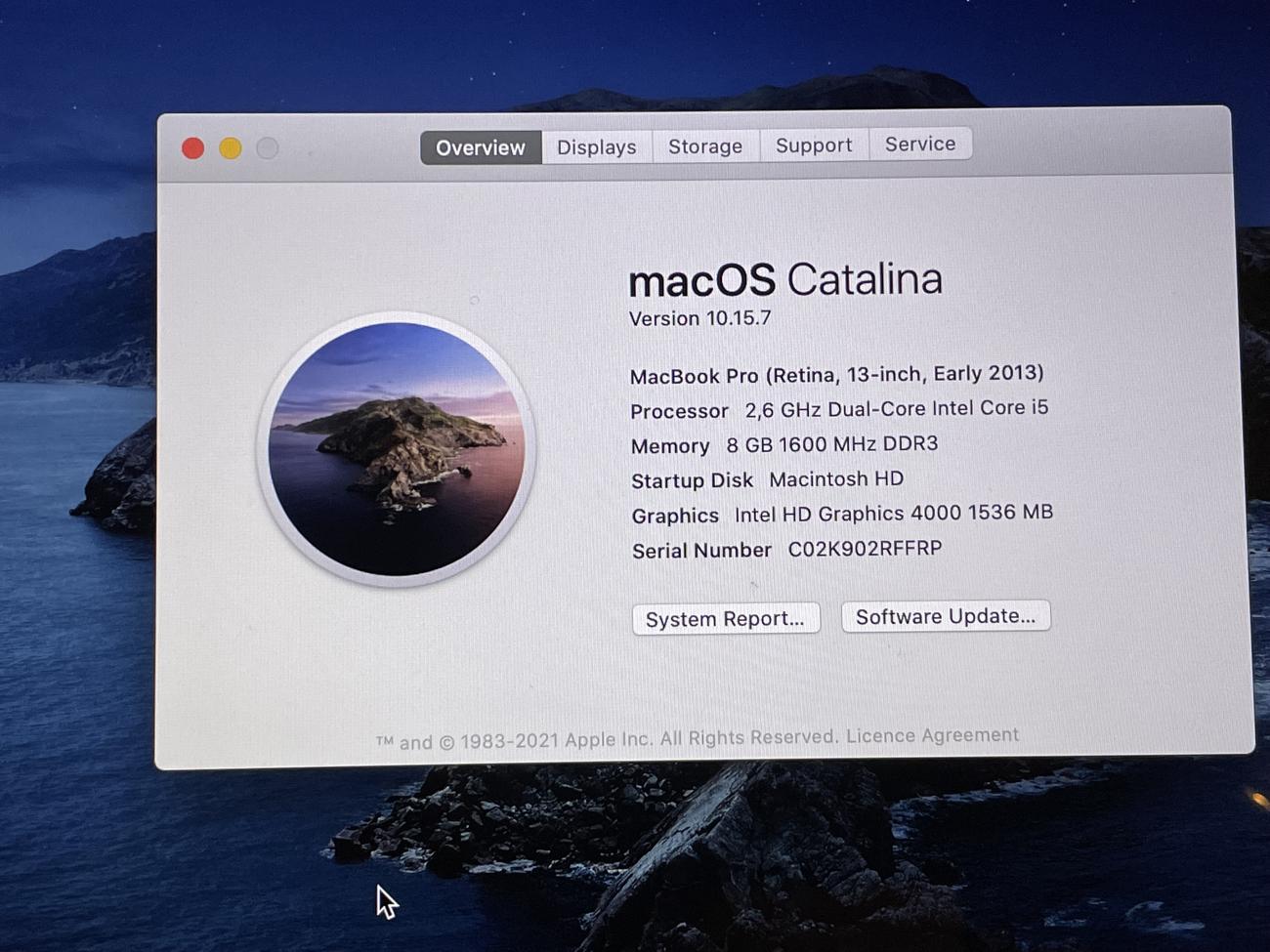This screenshot has height=952, width=1270.
Task: Click the Serial Number label
Action: pyautogui.click(x=701, y=551)
